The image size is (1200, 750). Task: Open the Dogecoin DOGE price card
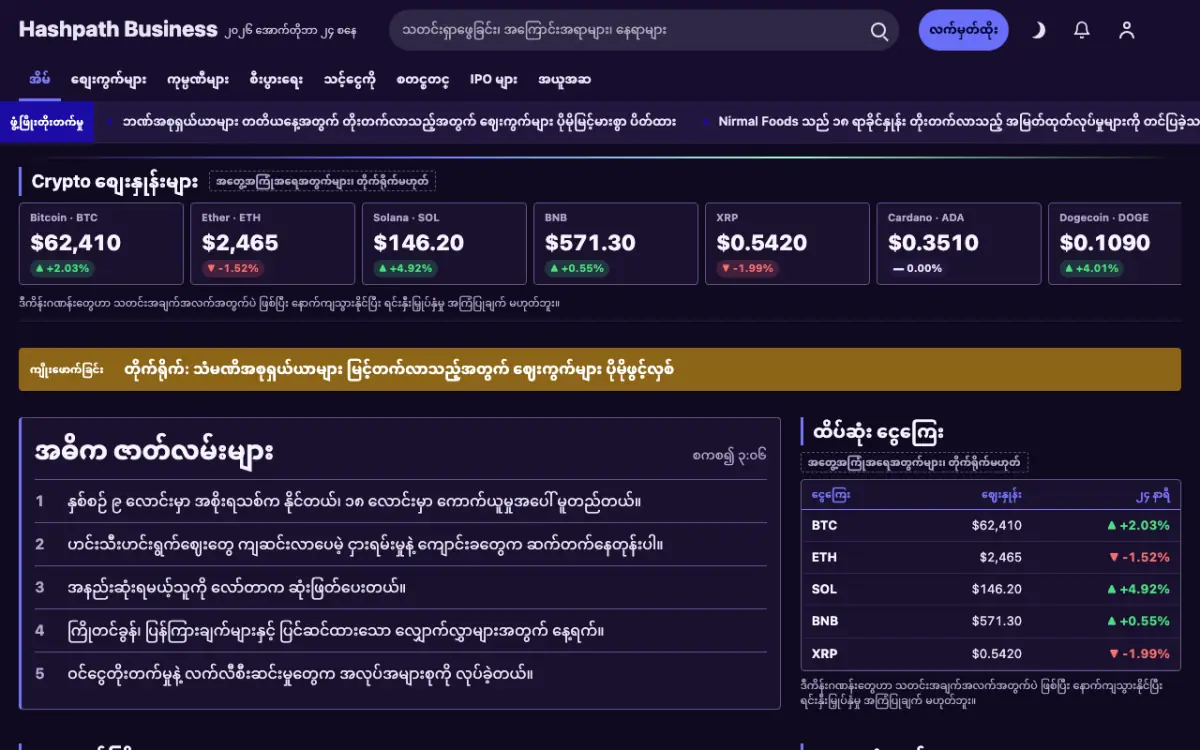pos(1115,244)
